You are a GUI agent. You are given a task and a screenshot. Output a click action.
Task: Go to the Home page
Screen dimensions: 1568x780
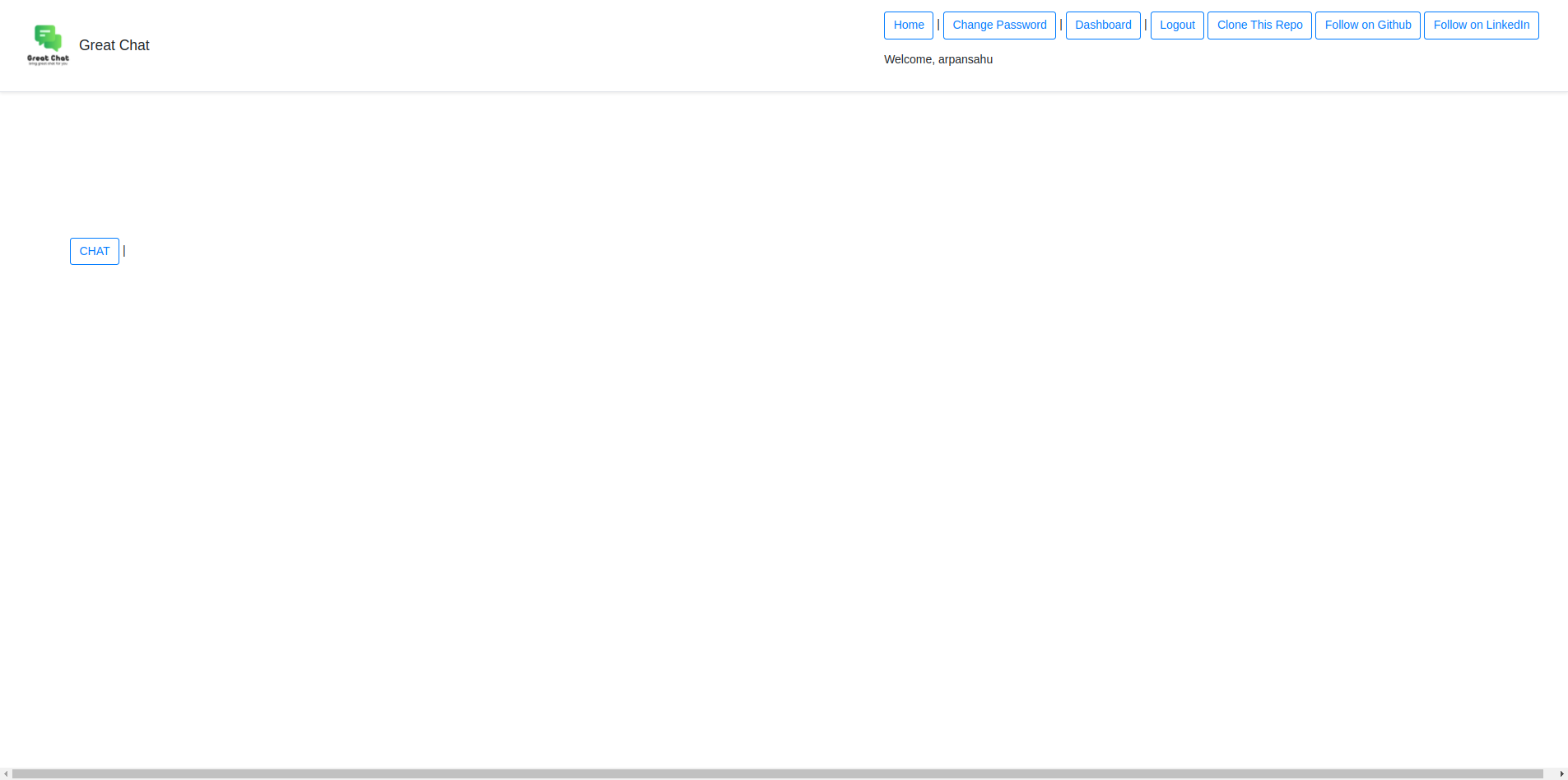tap(908, 26)
